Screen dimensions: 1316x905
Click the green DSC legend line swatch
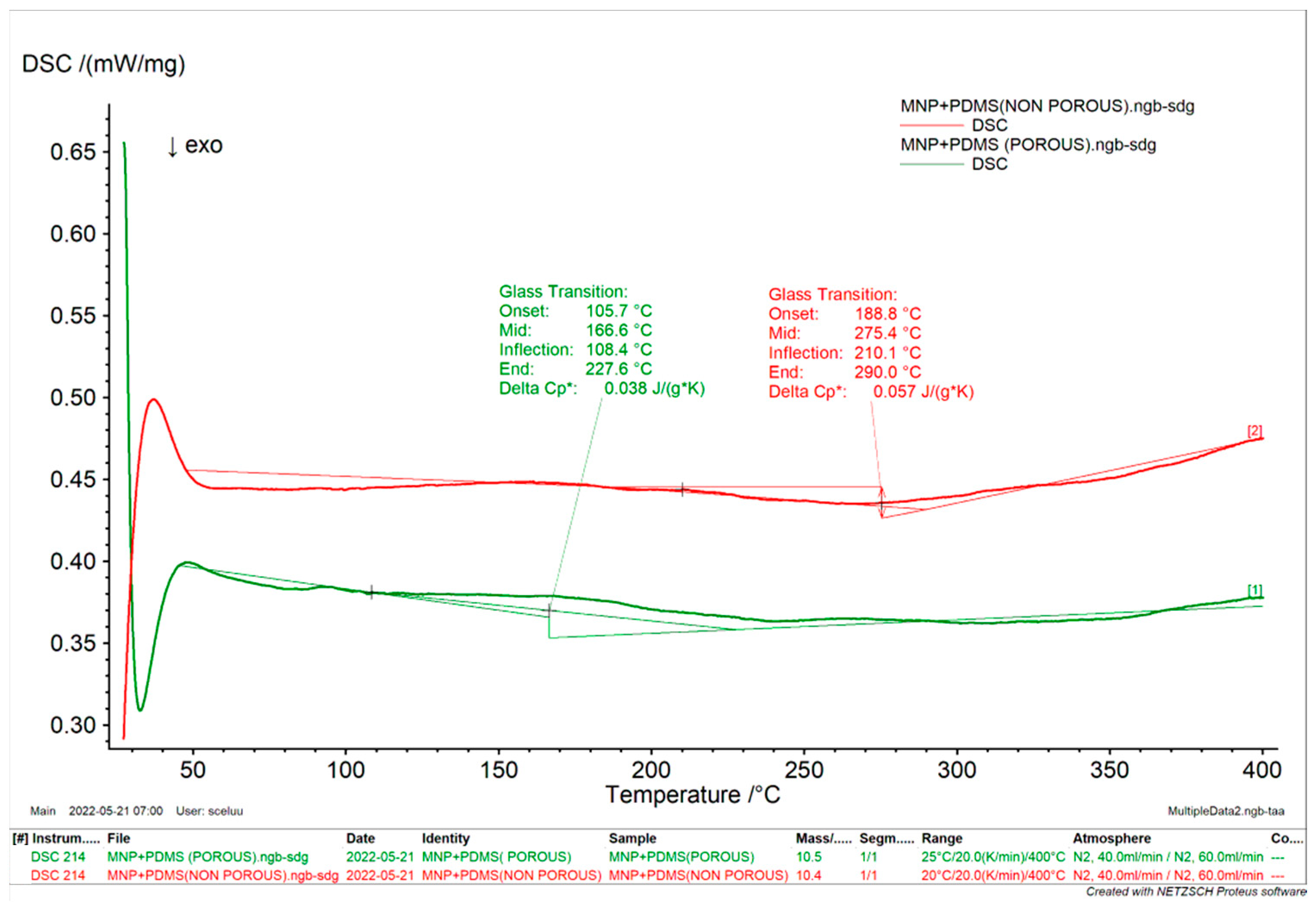[931, 165]
